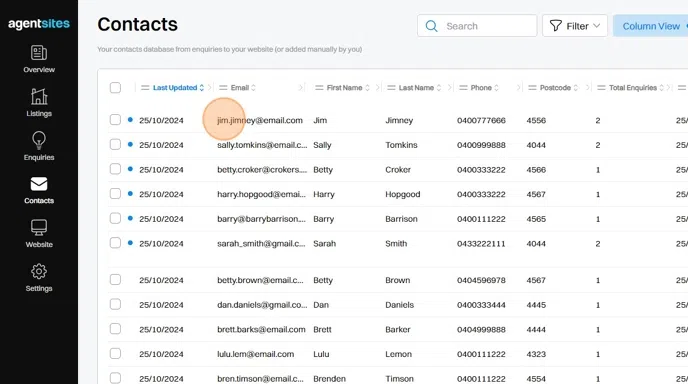The height and width of the screenshot is (384, 688).
Task: Click the Filter funnel icon
Action: (555, 26)
